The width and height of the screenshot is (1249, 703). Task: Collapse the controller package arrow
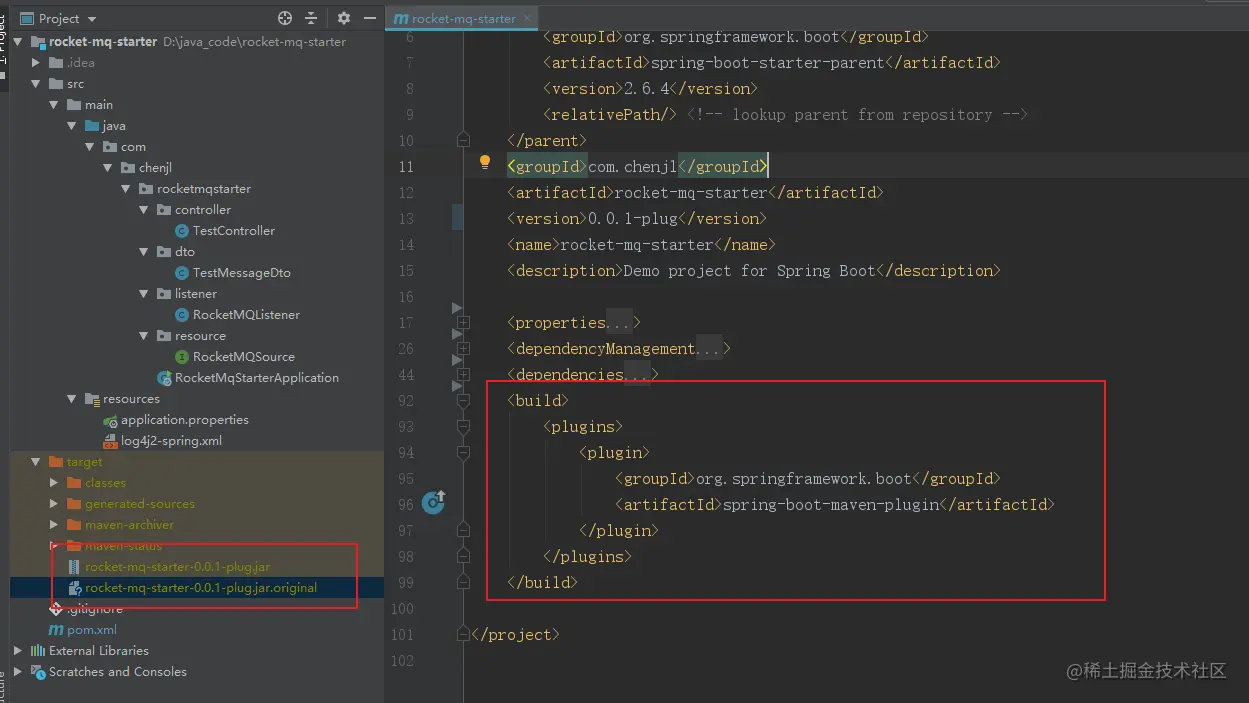[x=145, y=210]
